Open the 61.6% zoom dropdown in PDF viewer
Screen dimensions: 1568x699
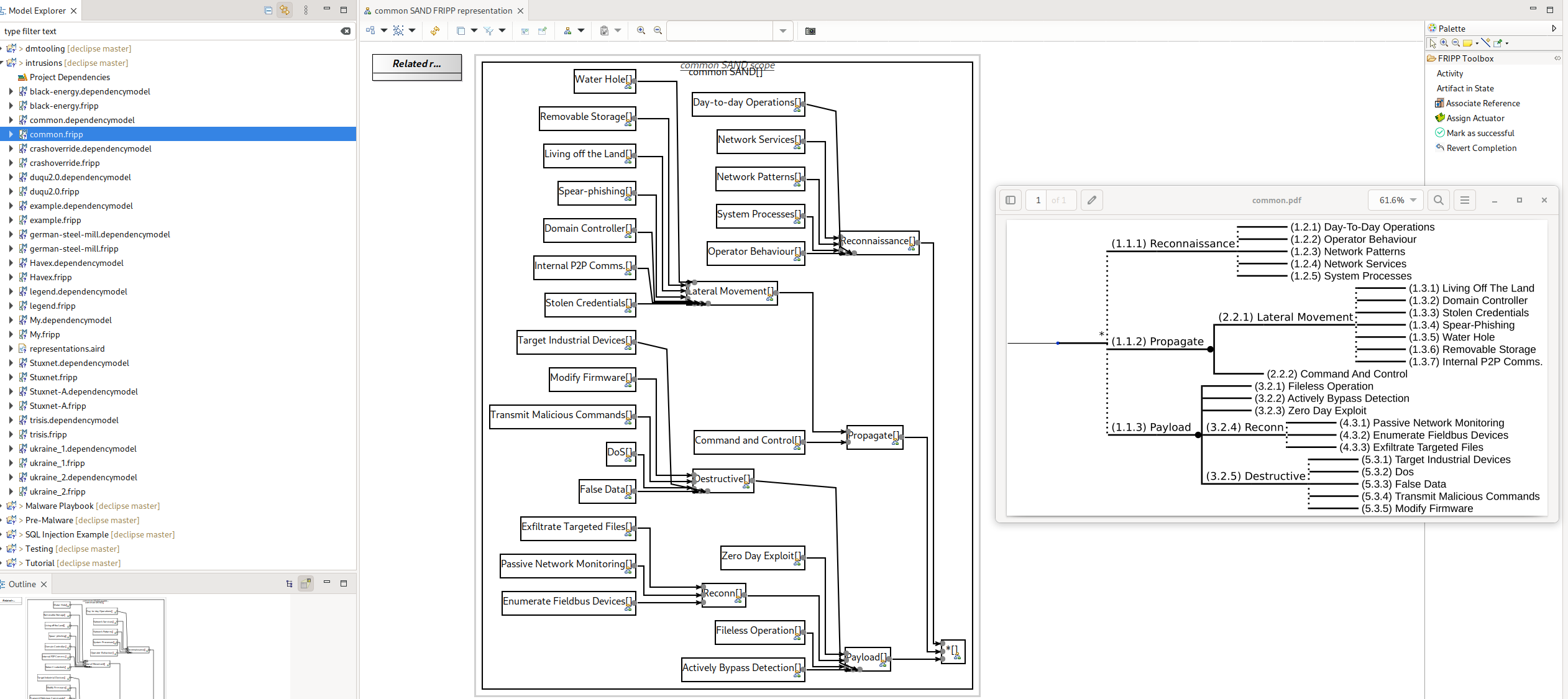tap(1395, 200)
